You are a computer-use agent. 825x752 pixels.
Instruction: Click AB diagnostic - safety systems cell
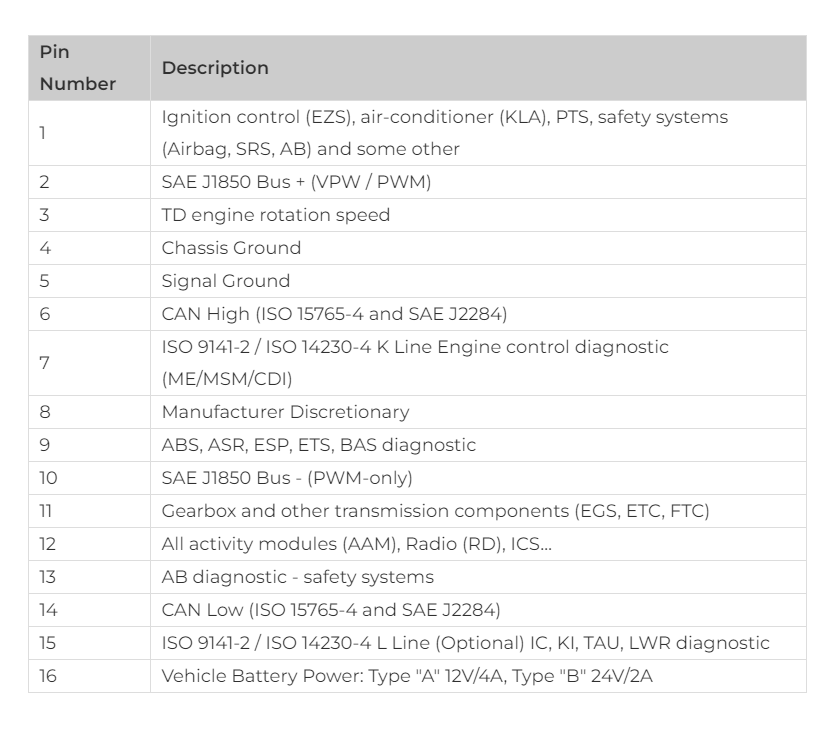[478, 577]
